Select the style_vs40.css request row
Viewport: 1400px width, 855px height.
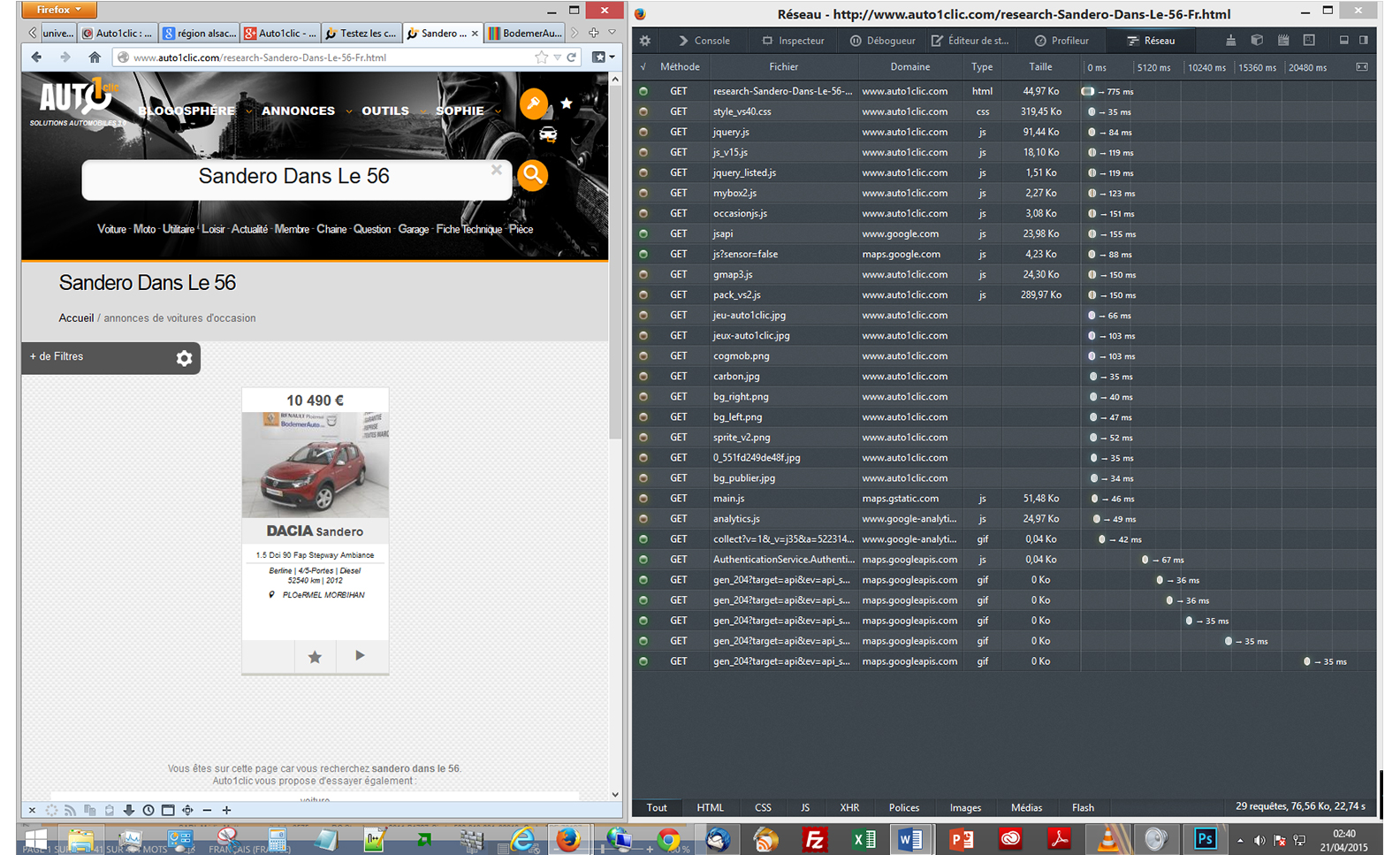(1004, 112)
